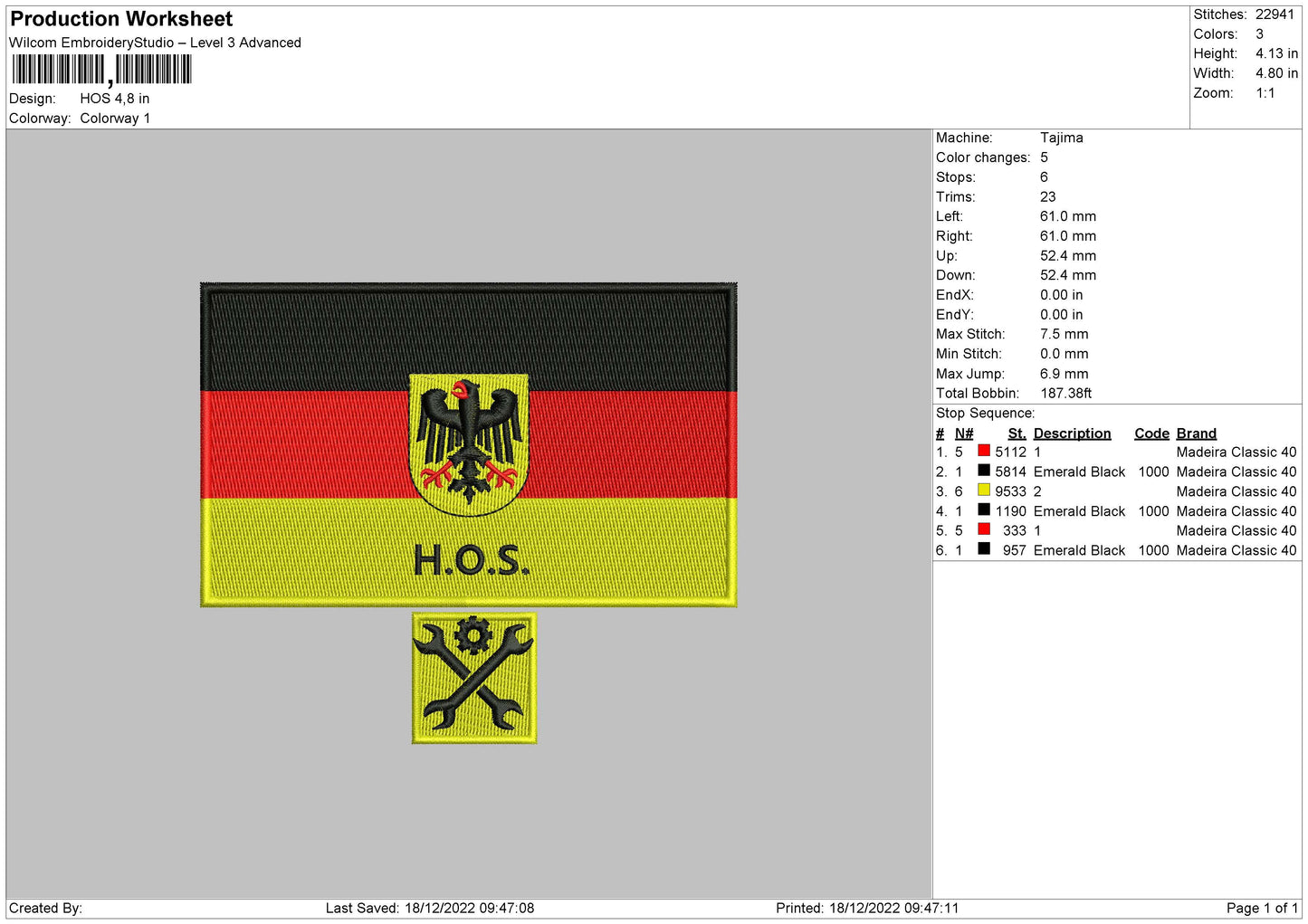
Task: Click the red swatch in stop row 5
Action: 983,529
